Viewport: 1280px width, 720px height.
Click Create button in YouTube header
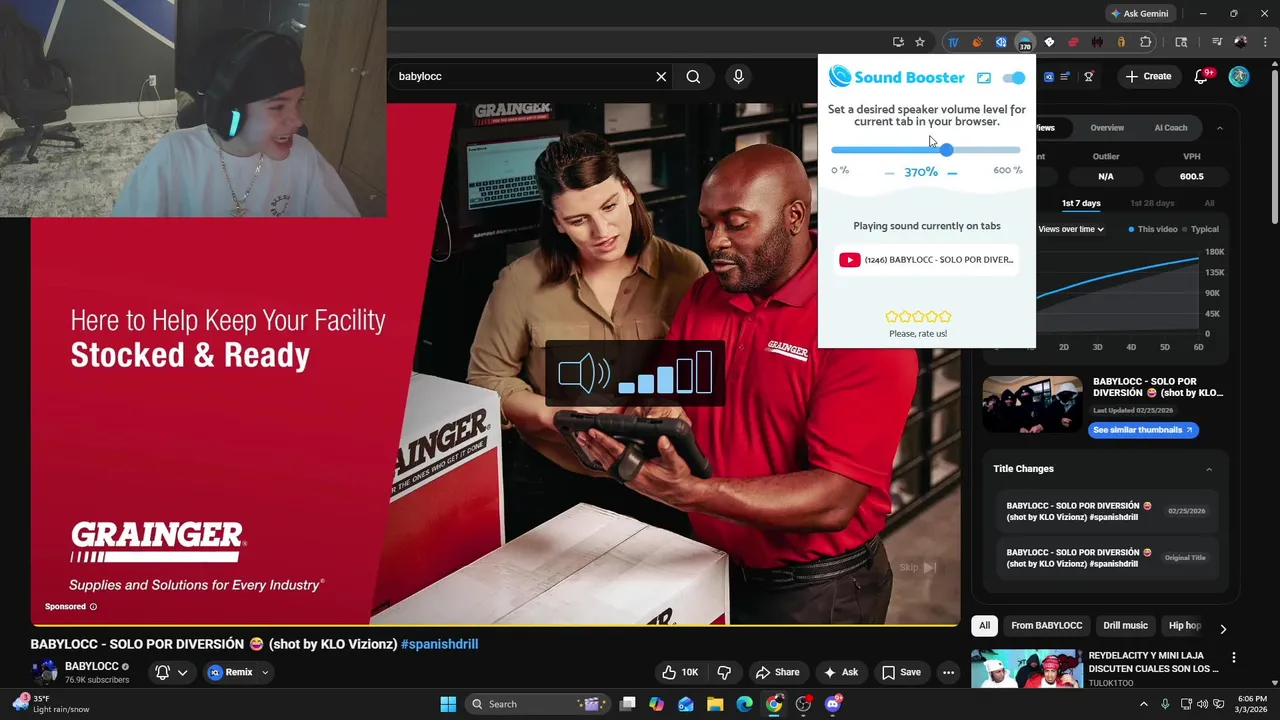pyautogui.click(x=1147, y=76)
